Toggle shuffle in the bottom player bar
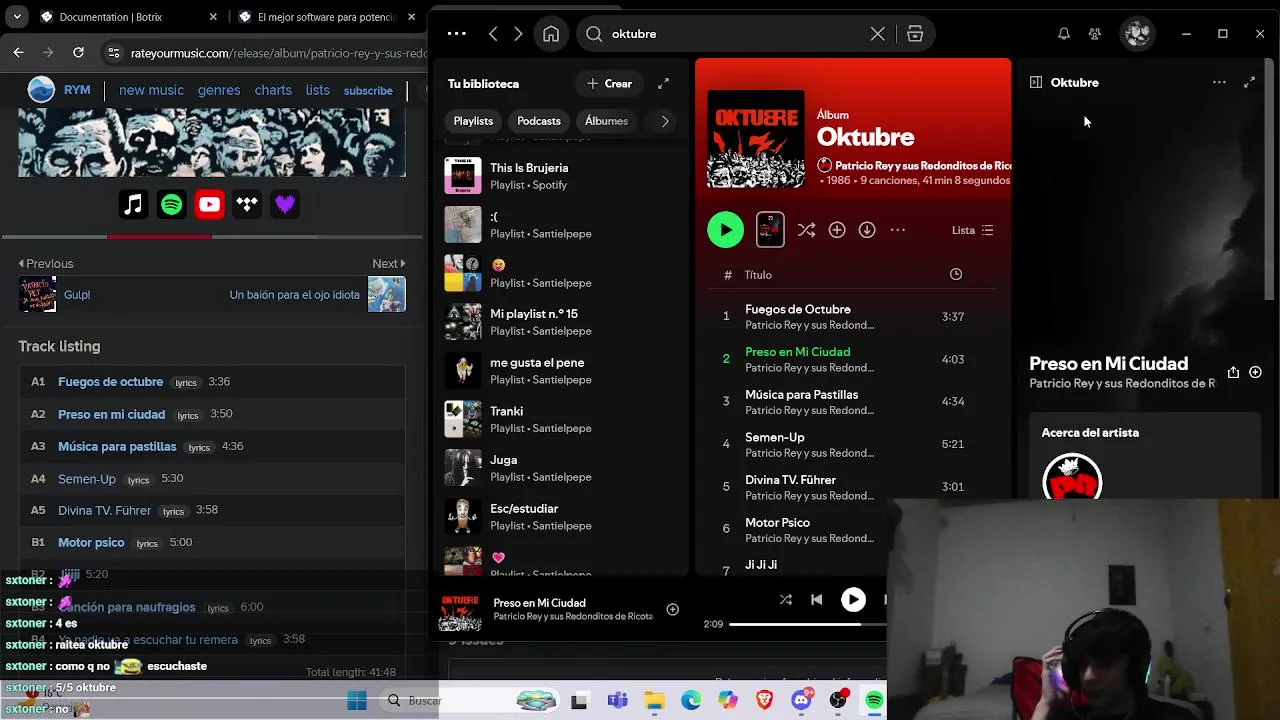The width and height of the screenshot is (1280, 720). pyautogui.click(x=786, y=600)
